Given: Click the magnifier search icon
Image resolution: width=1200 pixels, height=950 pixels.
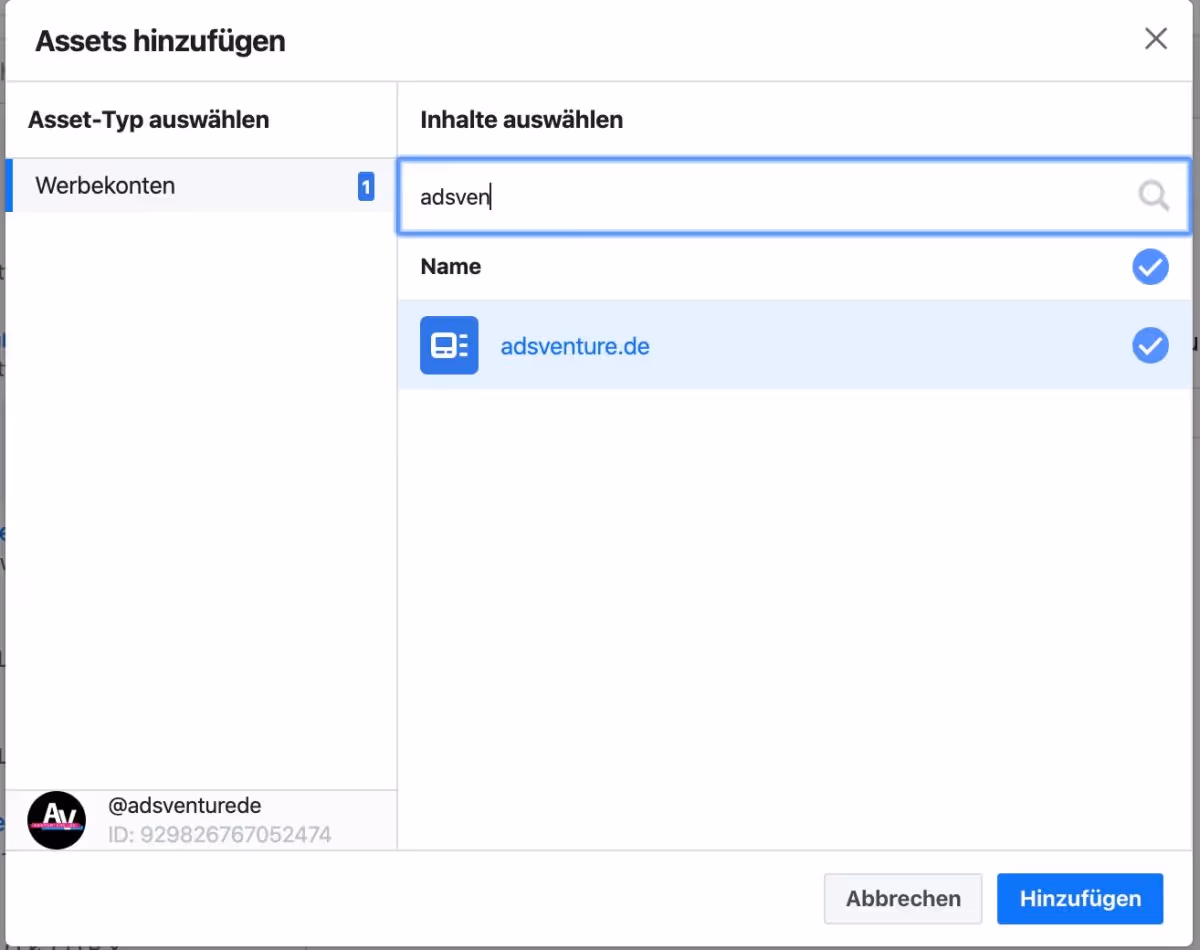Looking at the screenshot, I should [x=1153, y=197].
